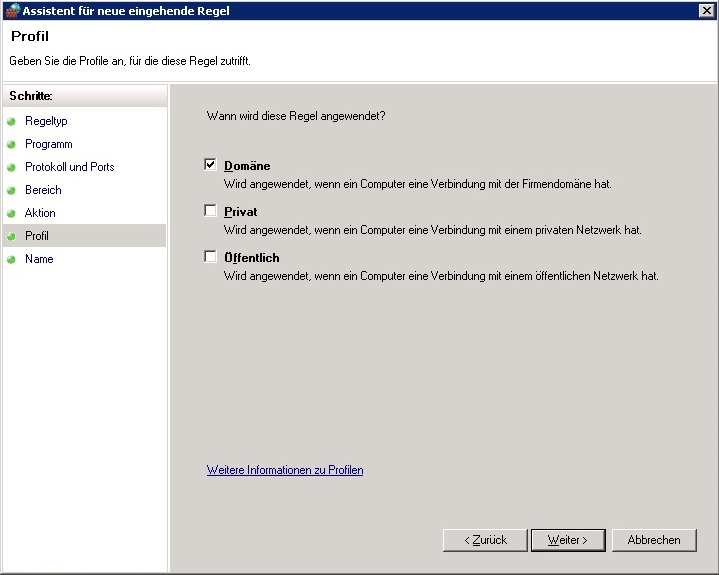Enable the Privat profile checkbox
This screenshot has height=575, width=719.
tap(210, 211)
